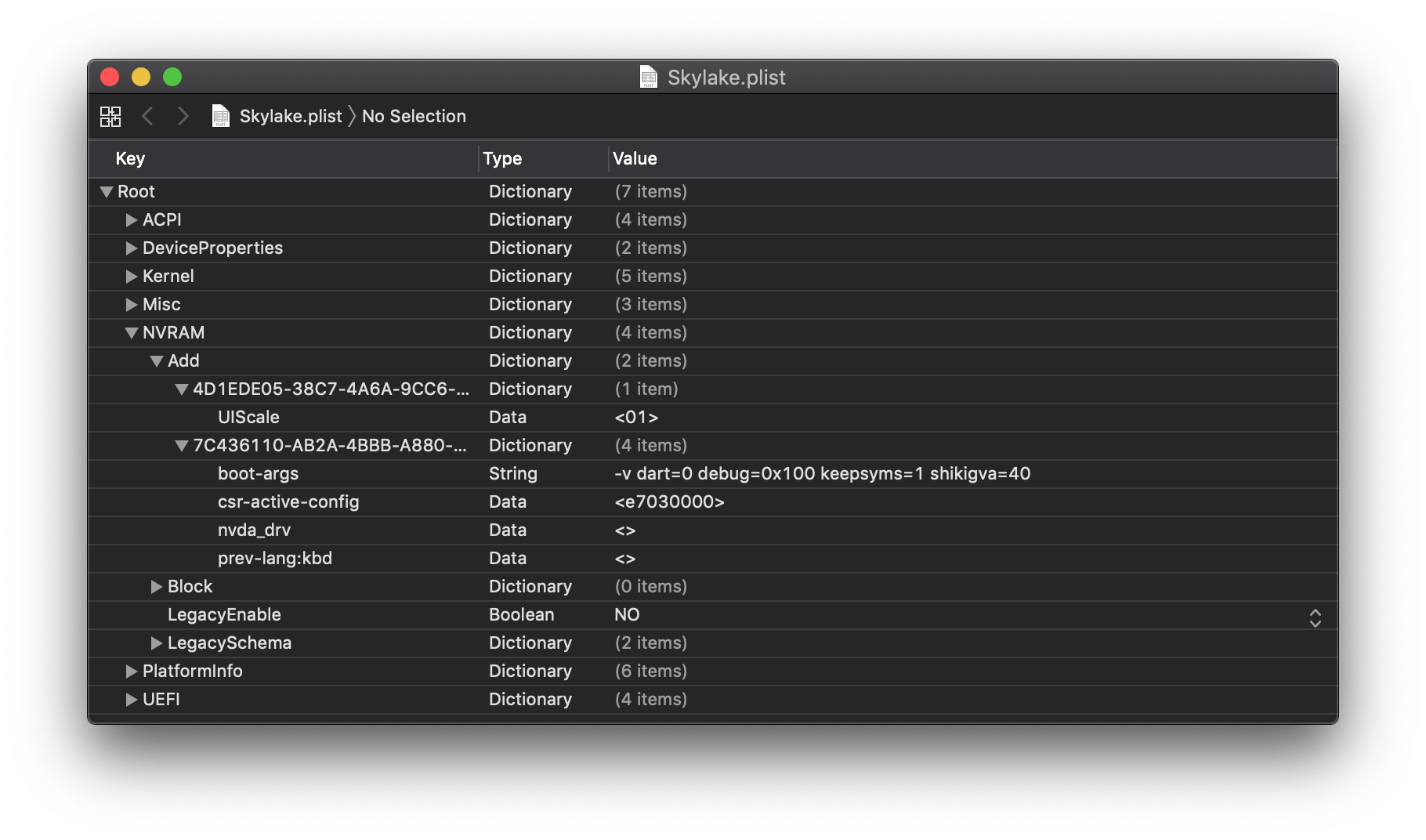
Task: Open the related items grid menu
Action: (110, 117)
